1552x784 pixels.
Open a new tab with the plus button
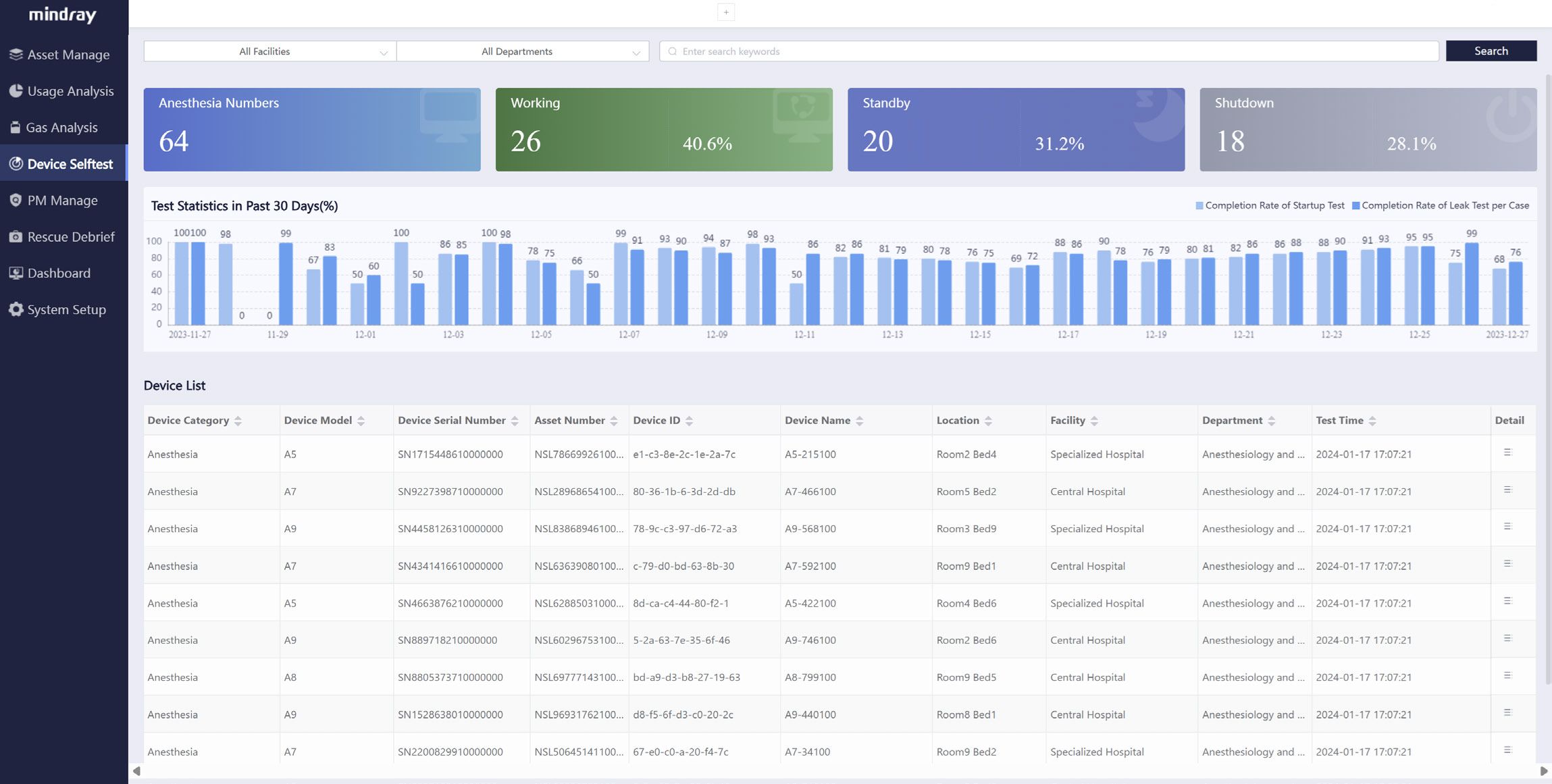coord(725,11)
